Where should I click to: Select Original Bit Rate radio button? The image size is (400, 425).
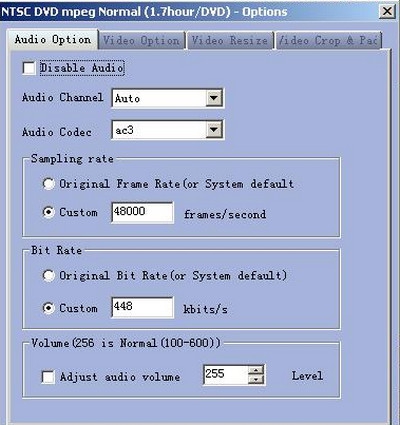[48, 275]
